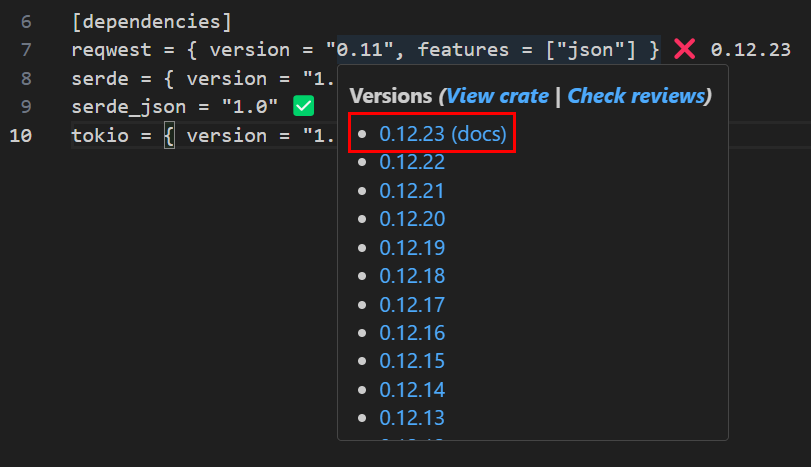The height and width of the screenshot is (467, 811).
Task: Select version 0.12.23 in the list
Action: 412,134
